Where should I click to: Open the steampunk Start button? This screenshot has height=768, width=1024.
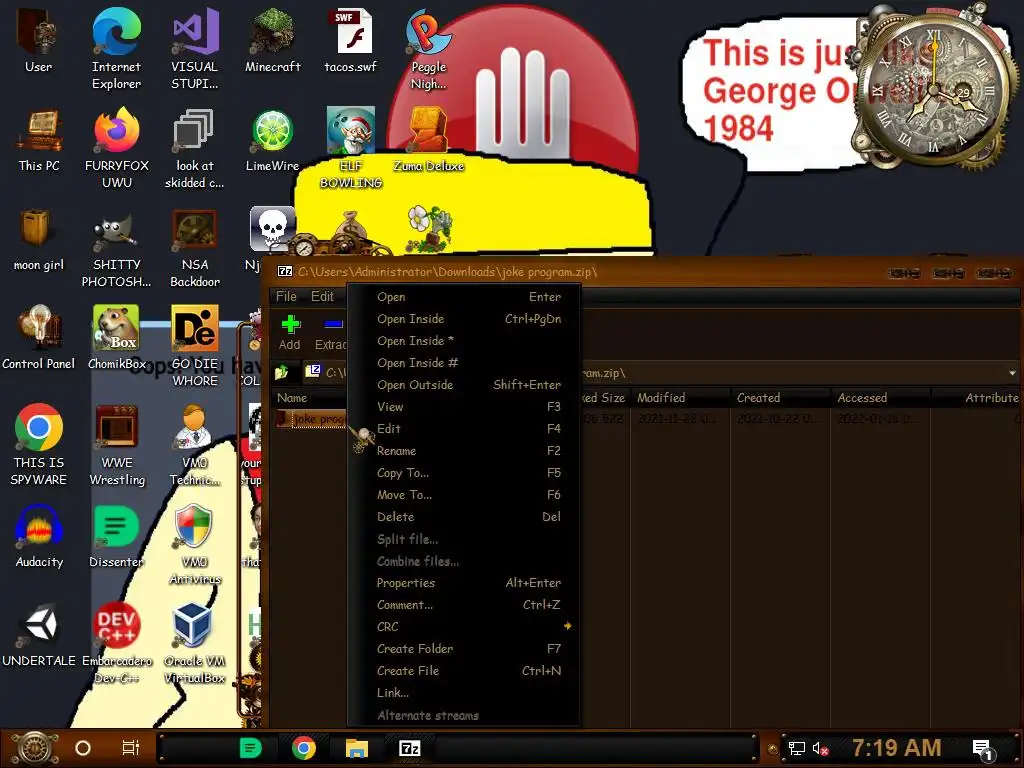(x=34, y=748)
